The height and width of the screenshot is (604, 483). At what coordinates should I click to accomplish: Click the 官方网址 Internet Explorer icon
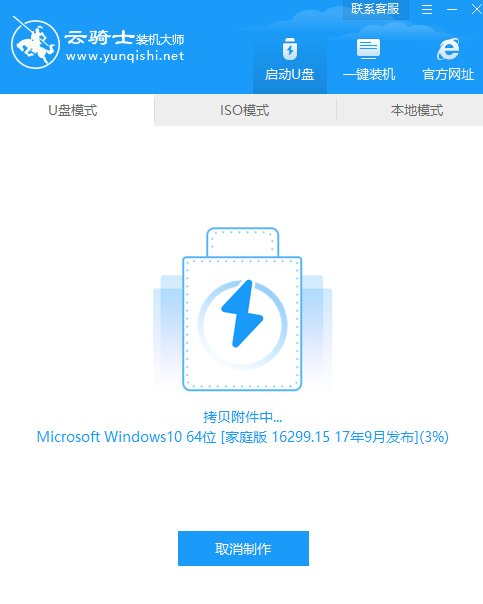448,49
